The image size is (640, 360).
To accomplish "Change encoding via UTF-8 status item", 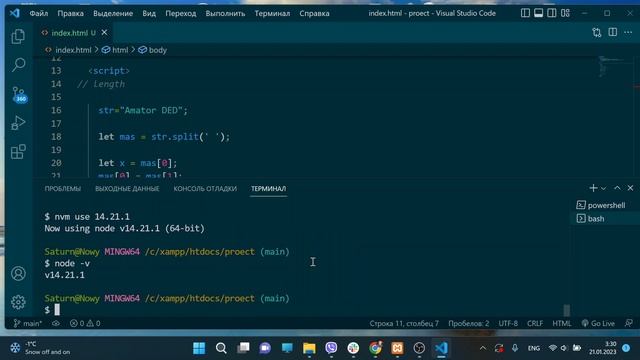I will [508, 324].
